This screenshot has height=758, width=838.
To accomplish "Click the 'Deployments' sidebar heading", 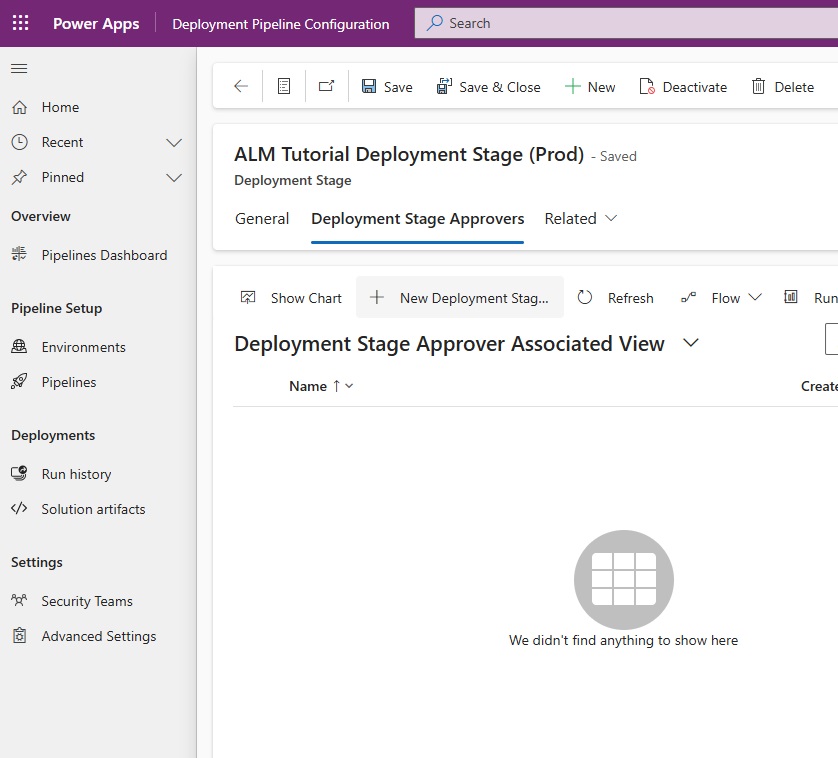I will coord(53,436).
